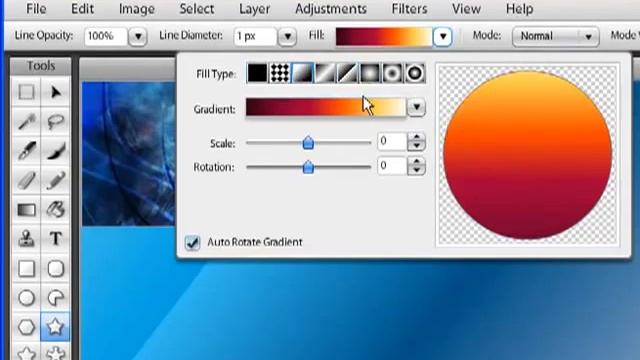
Task: Open the Mode Normal dropdown
Action: (556, 37)
